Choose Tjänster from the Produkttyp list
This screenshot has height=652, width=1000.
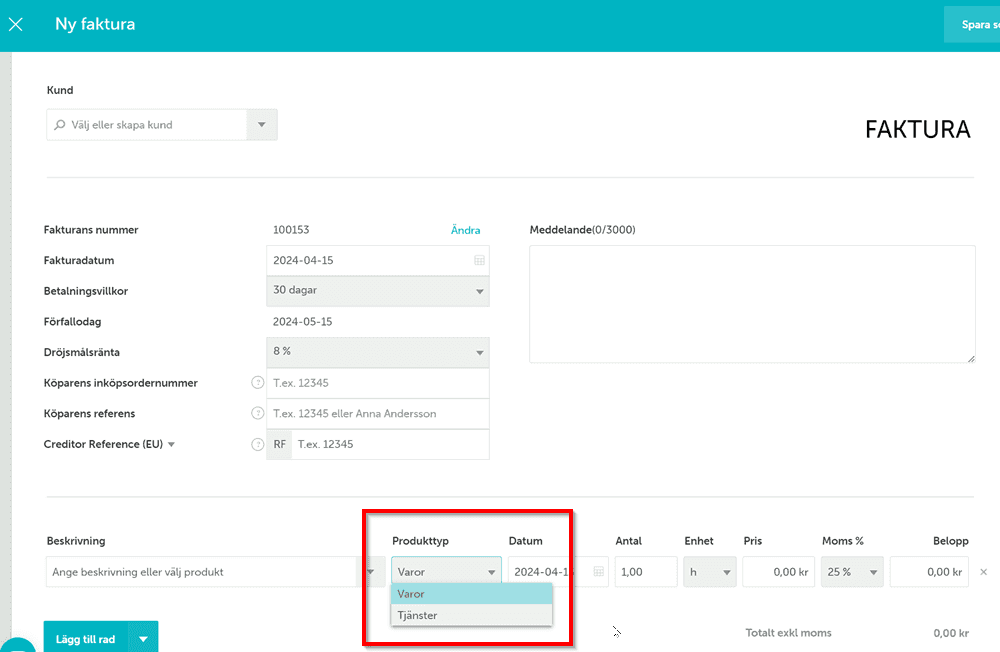point(471,615)
